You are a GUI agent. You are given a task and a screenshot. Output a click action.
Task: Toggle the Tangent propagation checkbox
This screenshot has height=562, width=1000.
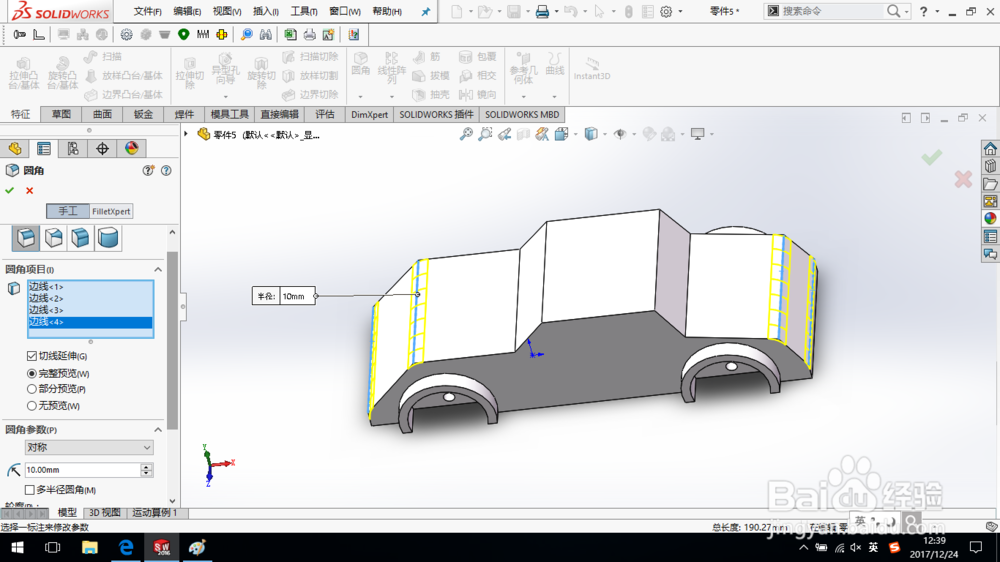coord(31,356)
